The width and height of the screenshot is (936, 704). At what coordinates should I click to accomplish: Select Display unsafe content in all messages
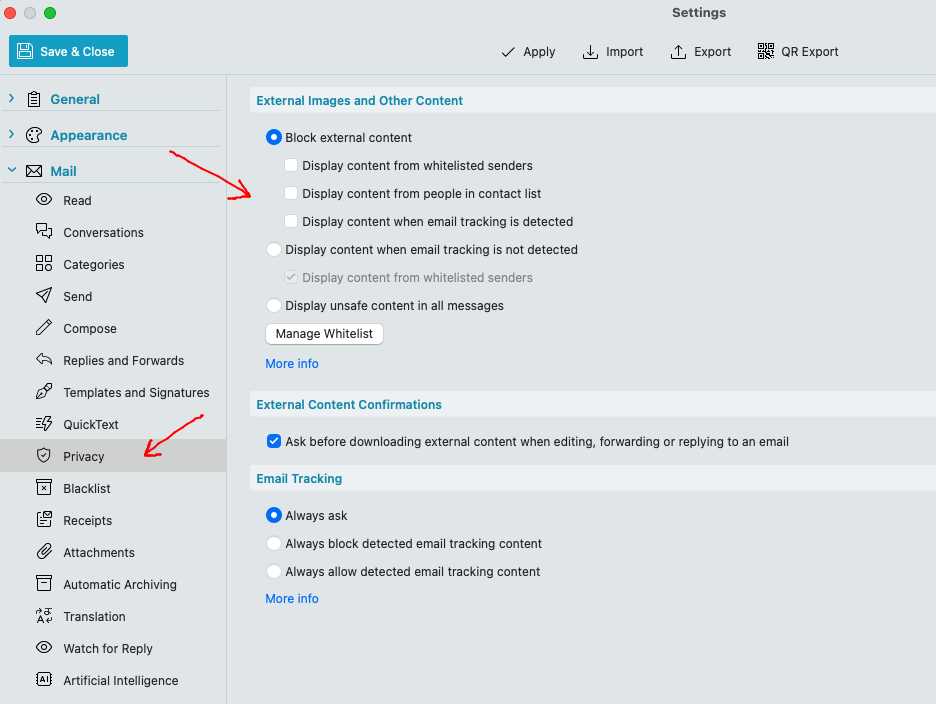273,305
